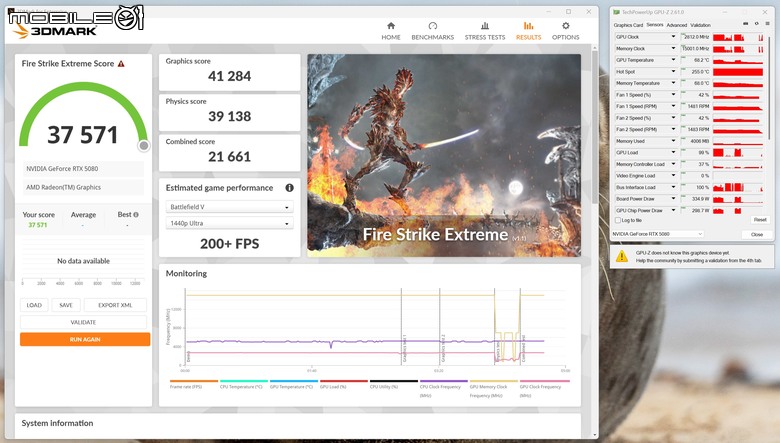
Task: Open the GPU-Z hamburger menu icon
Action: pos(768,23)
